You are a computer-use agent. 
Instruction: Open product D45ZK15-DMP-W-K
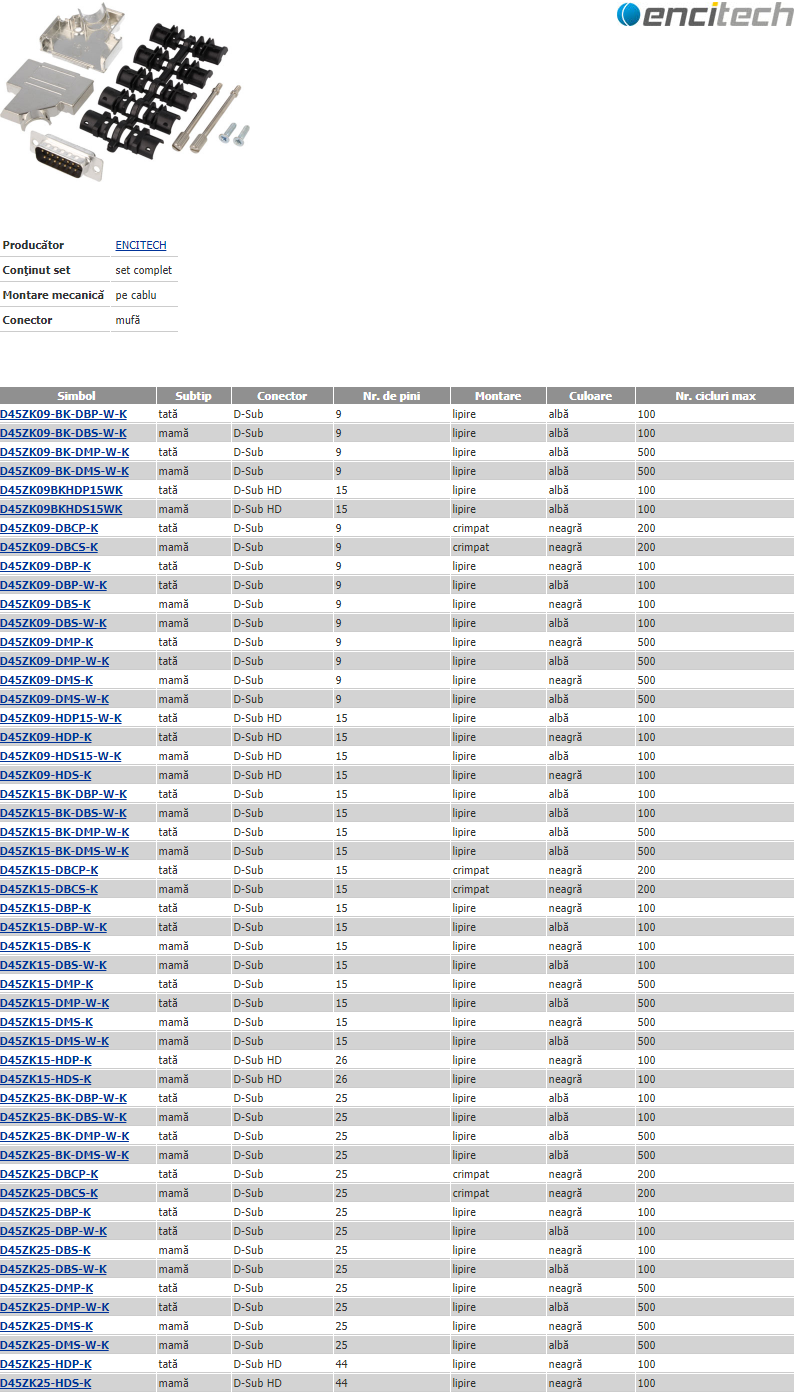[x=55, y=1003]
